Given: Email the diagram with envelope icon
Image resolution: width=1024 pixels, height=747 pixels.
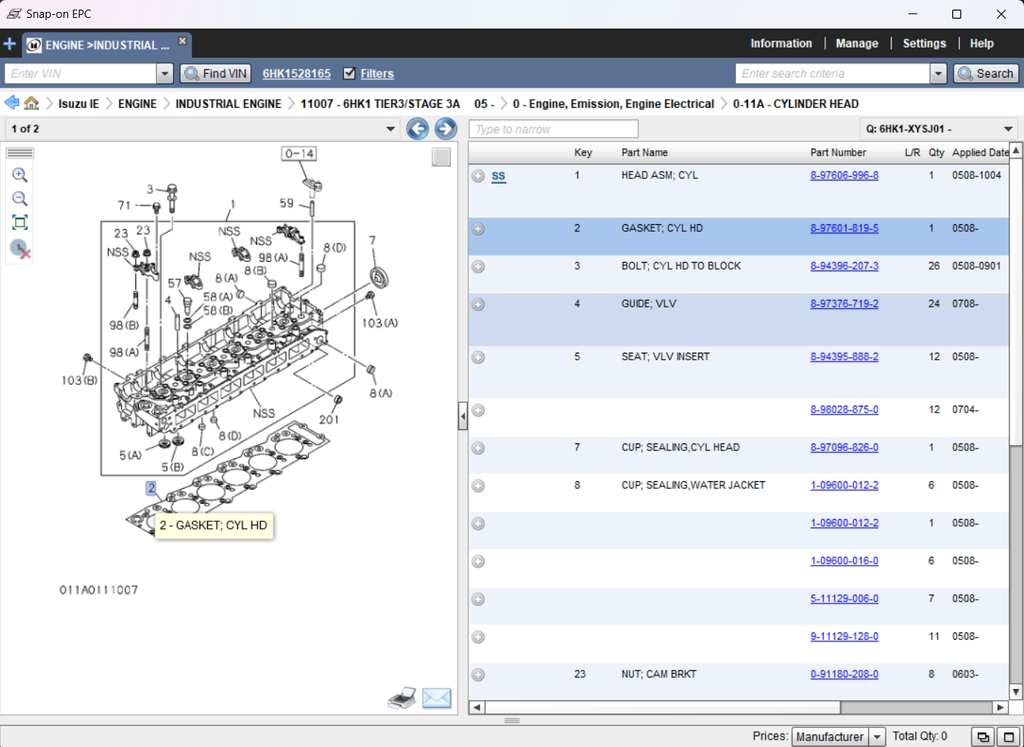Looking at the screenshot, I should coord(436,698).
